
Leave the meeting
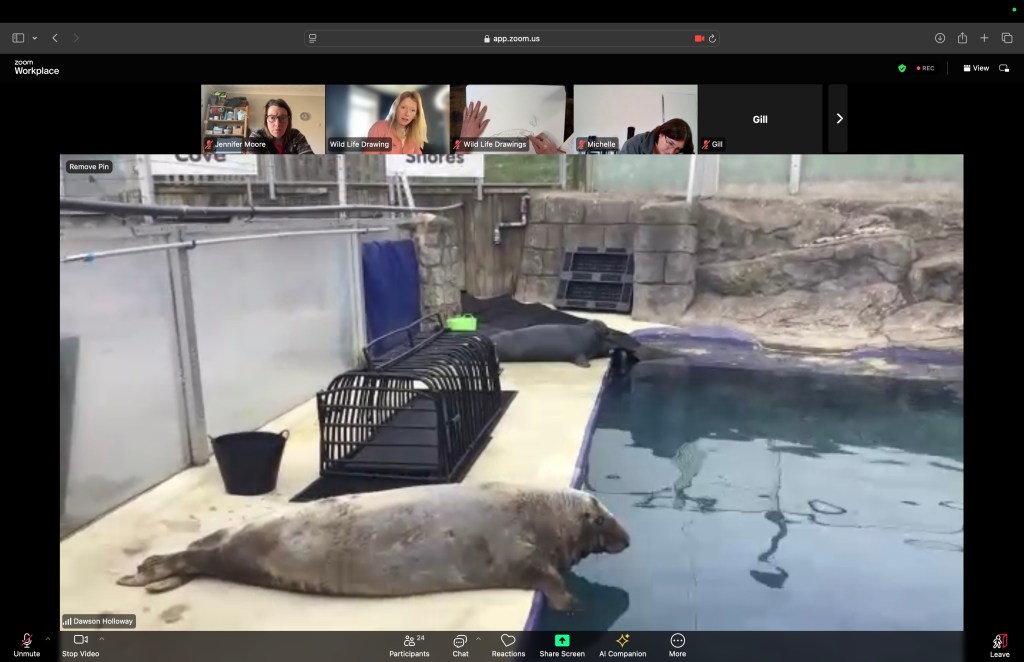click(1000, 645)
